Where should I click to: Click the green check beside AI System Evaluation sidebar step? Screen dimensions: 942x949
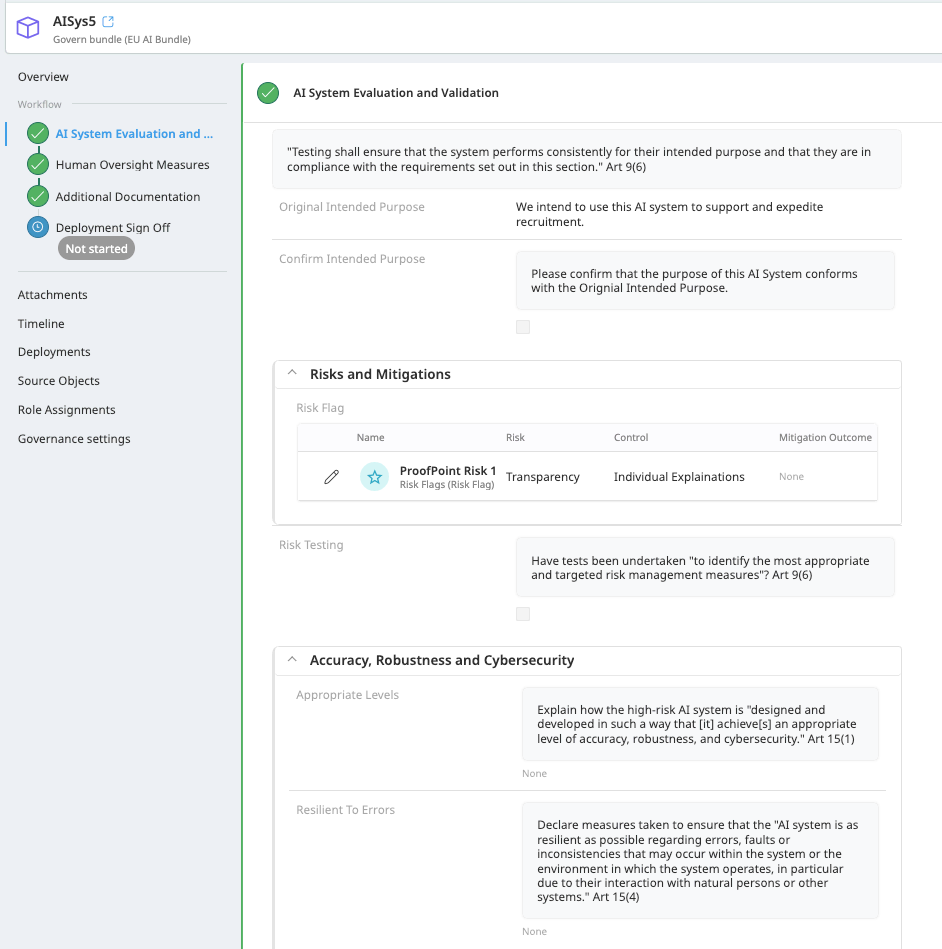37,132
